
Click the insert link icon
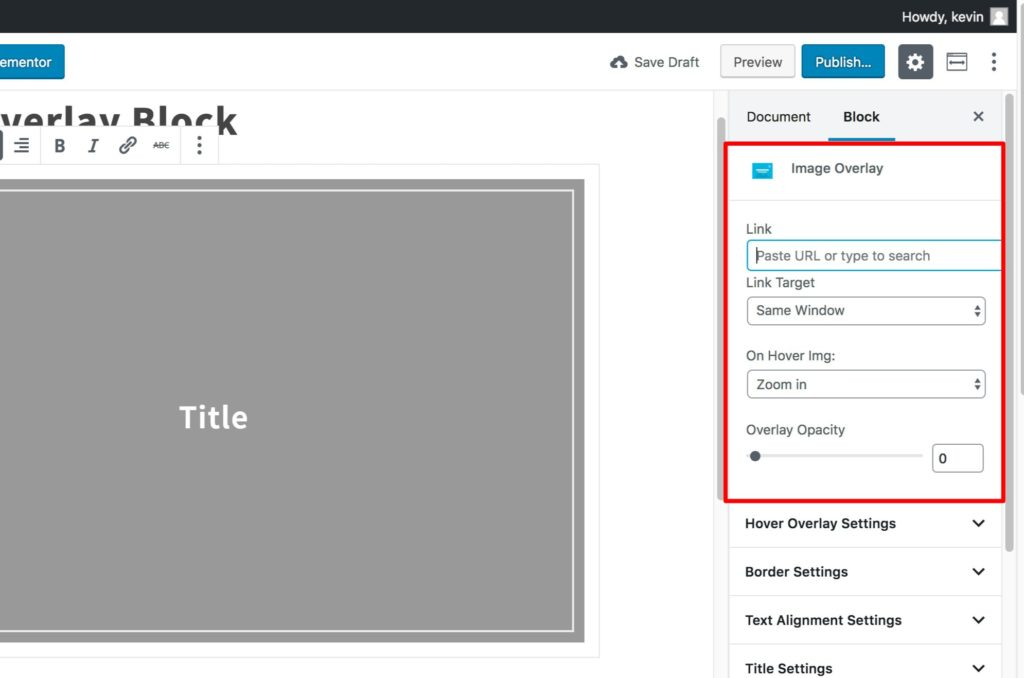(x=127, y=146)
